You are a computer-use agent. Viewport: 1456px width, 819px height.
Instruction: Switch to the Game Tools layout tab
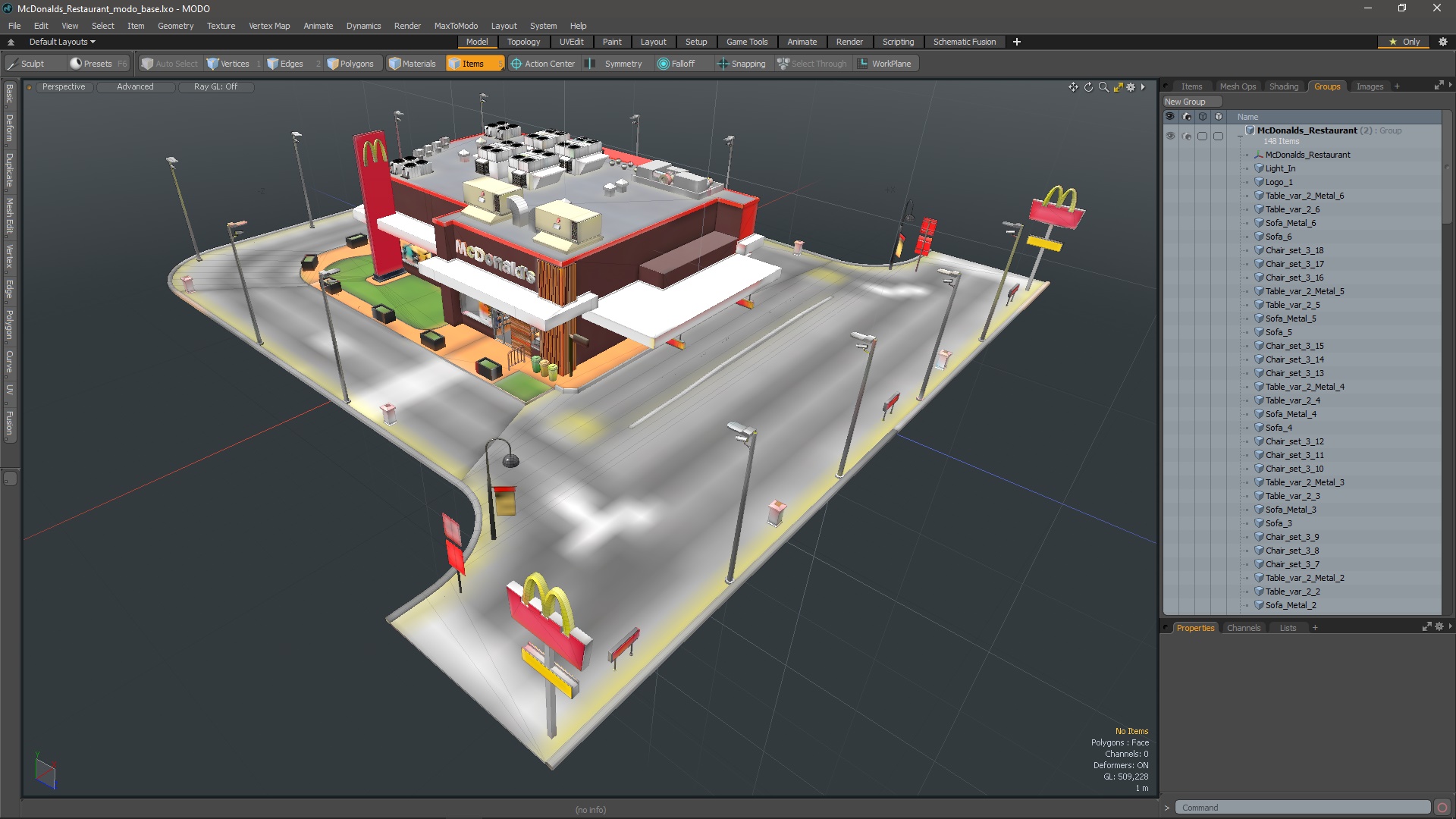tap(747, 42)
